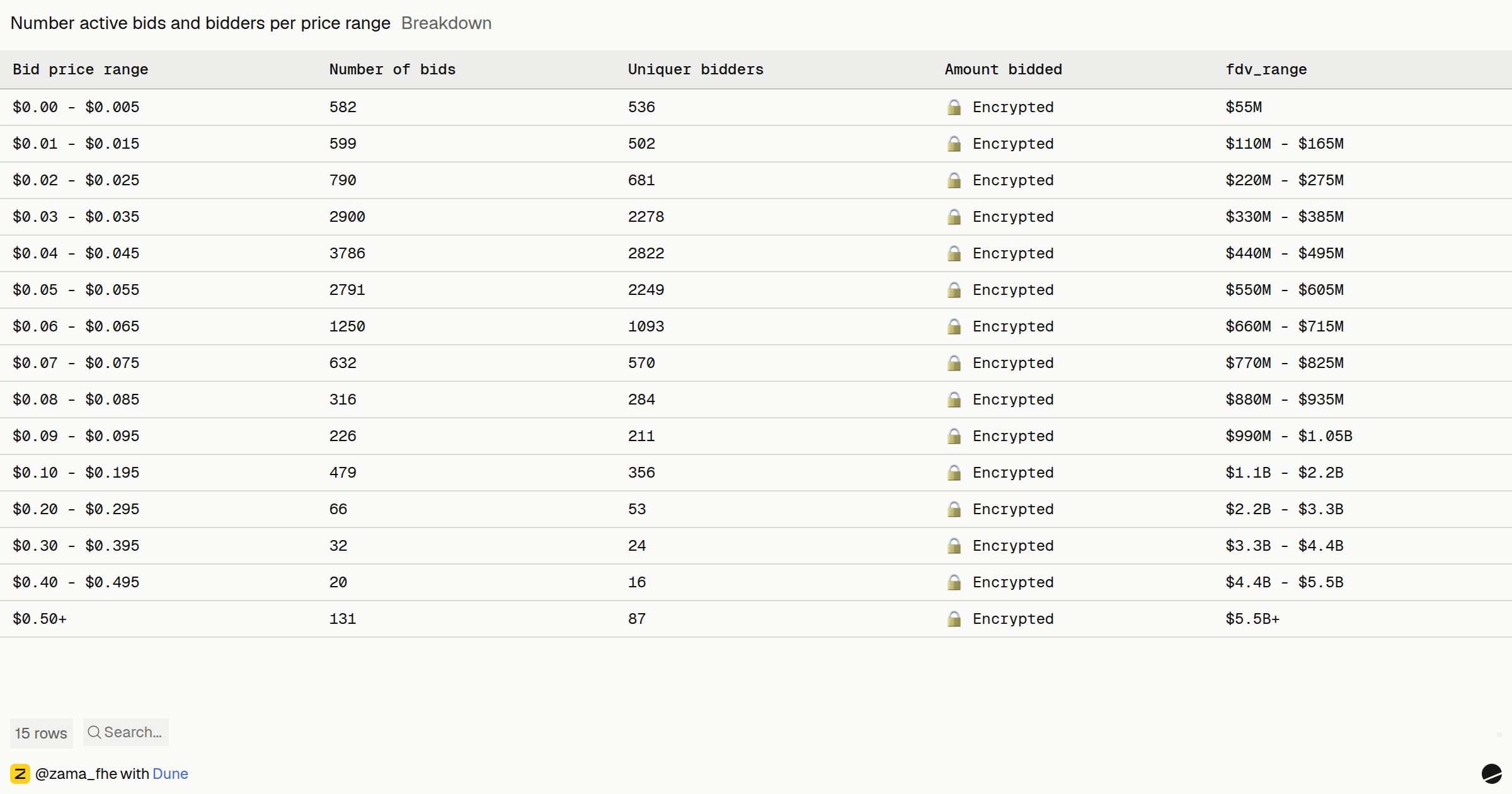Click the 15 rows count label
Viewport: 1512px width, 794px height.
(41, 733)
